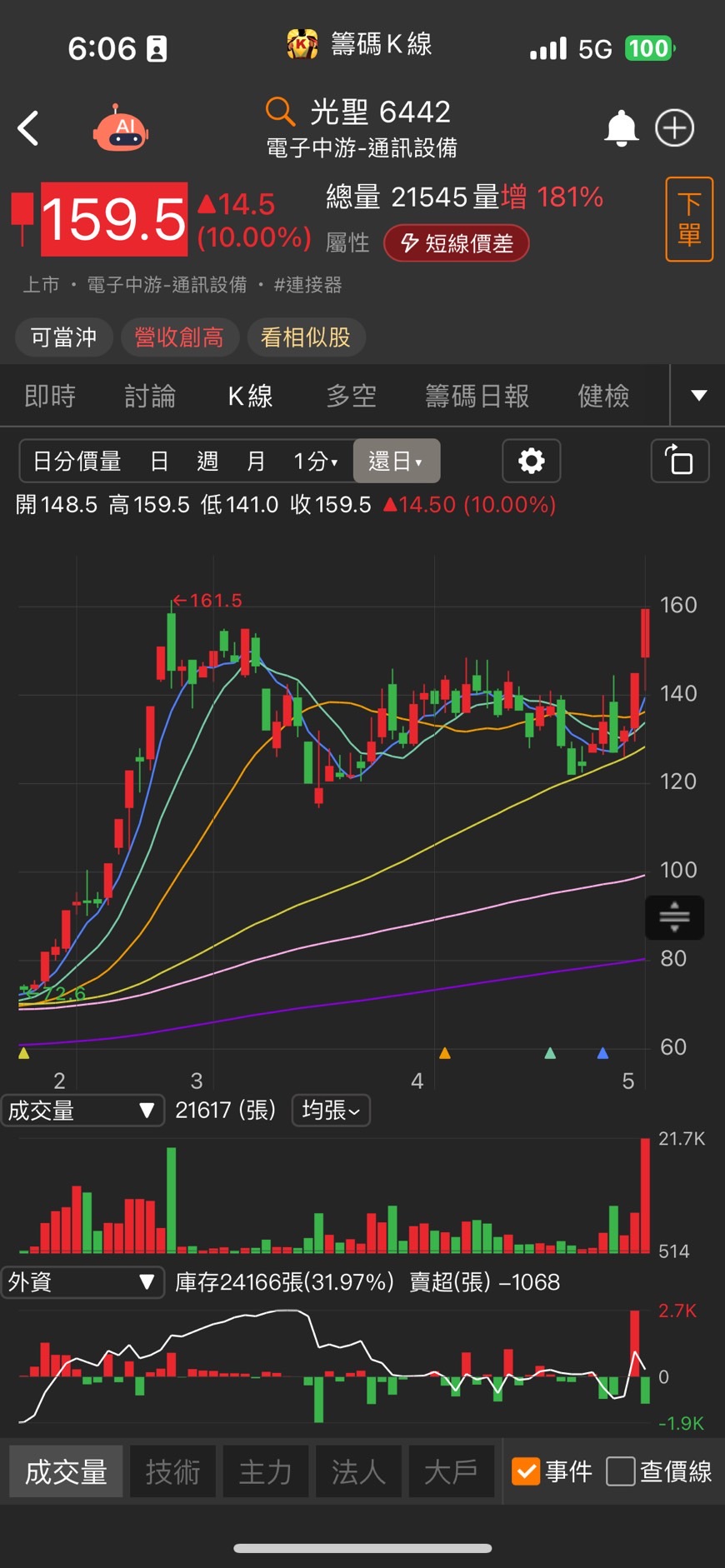Enable the 查價線 checkbox

[x=621, y=1471]
